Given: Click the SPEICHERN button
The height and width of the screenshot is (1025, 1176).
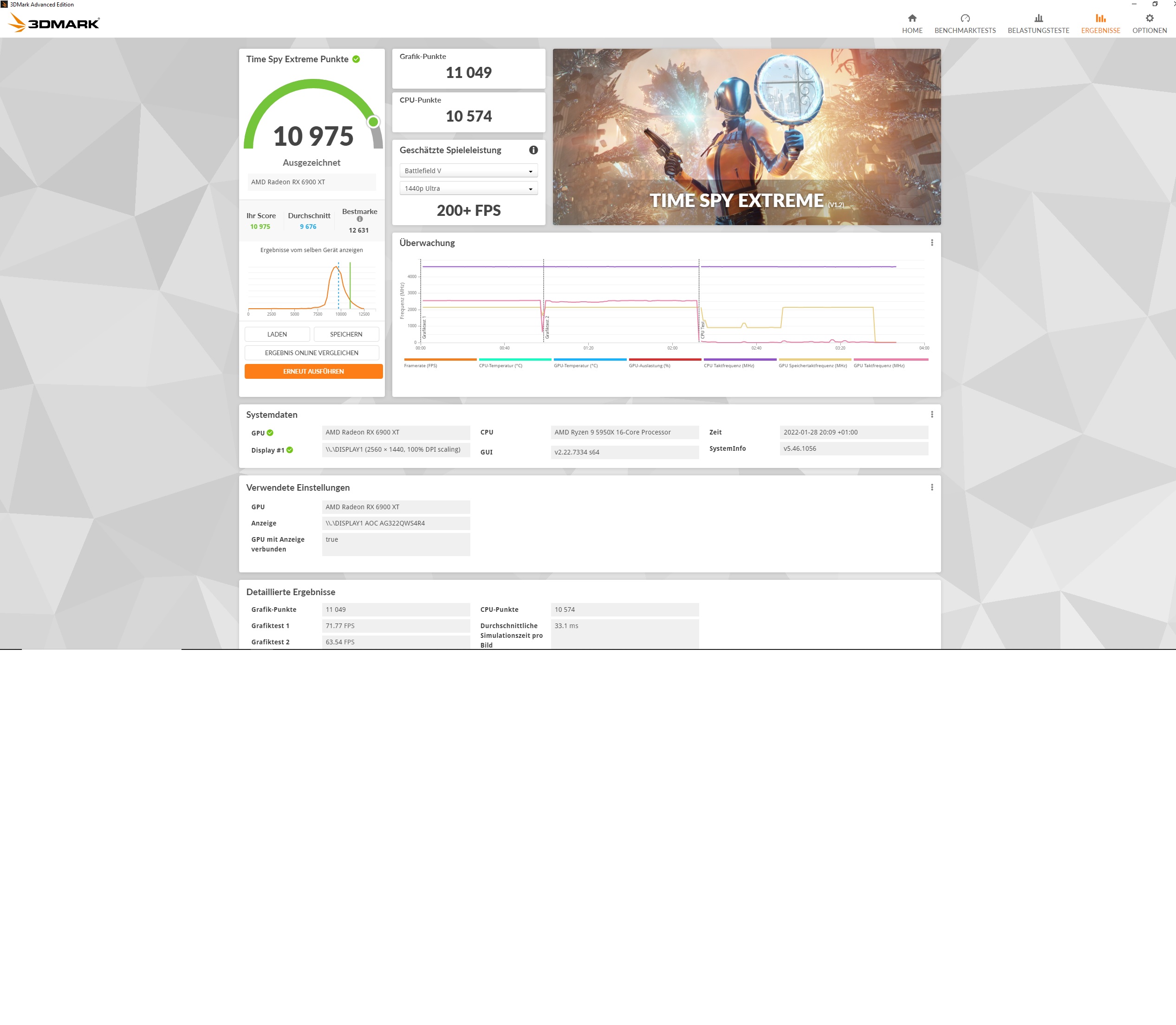Looking at the screenshot, I should (x=346, y=334).
